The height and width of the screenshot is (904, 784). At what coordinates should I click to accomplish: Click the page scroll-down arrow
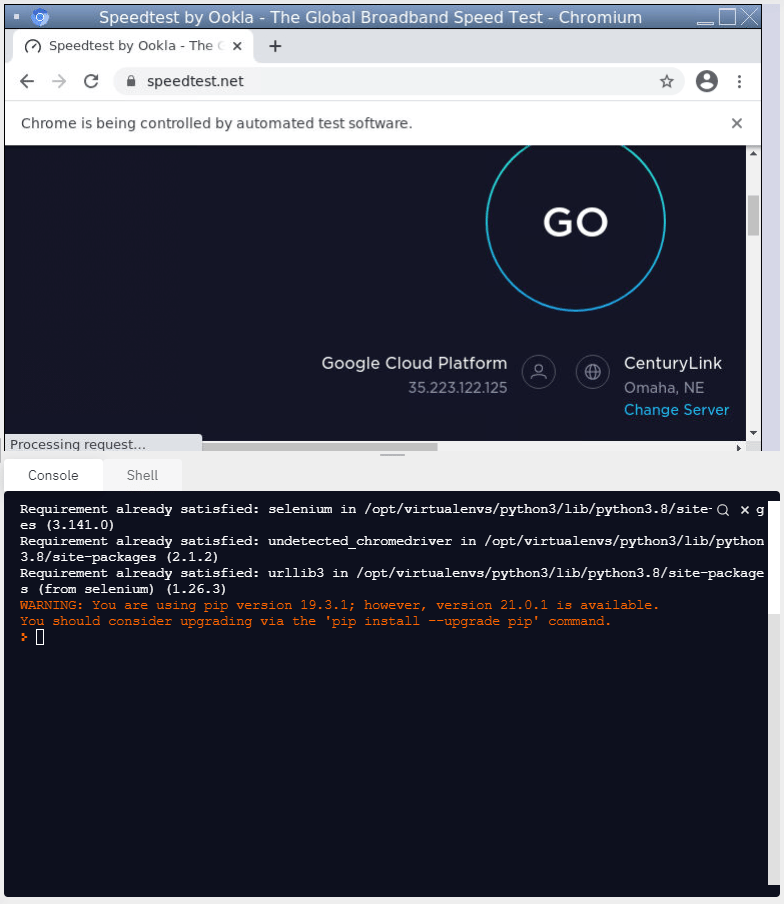[x=753, y=433]
